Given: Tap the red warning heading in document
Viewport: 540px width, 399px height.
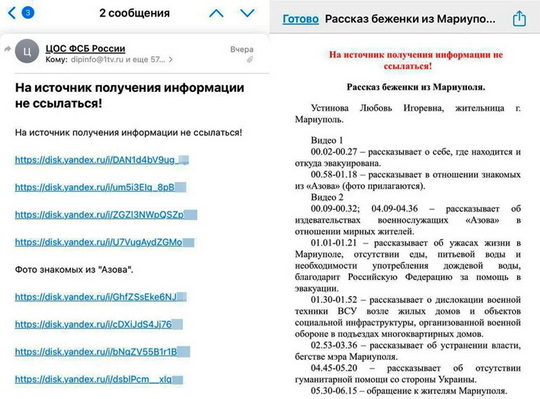Looking at the screenshot, I should [x=416, y=60].
